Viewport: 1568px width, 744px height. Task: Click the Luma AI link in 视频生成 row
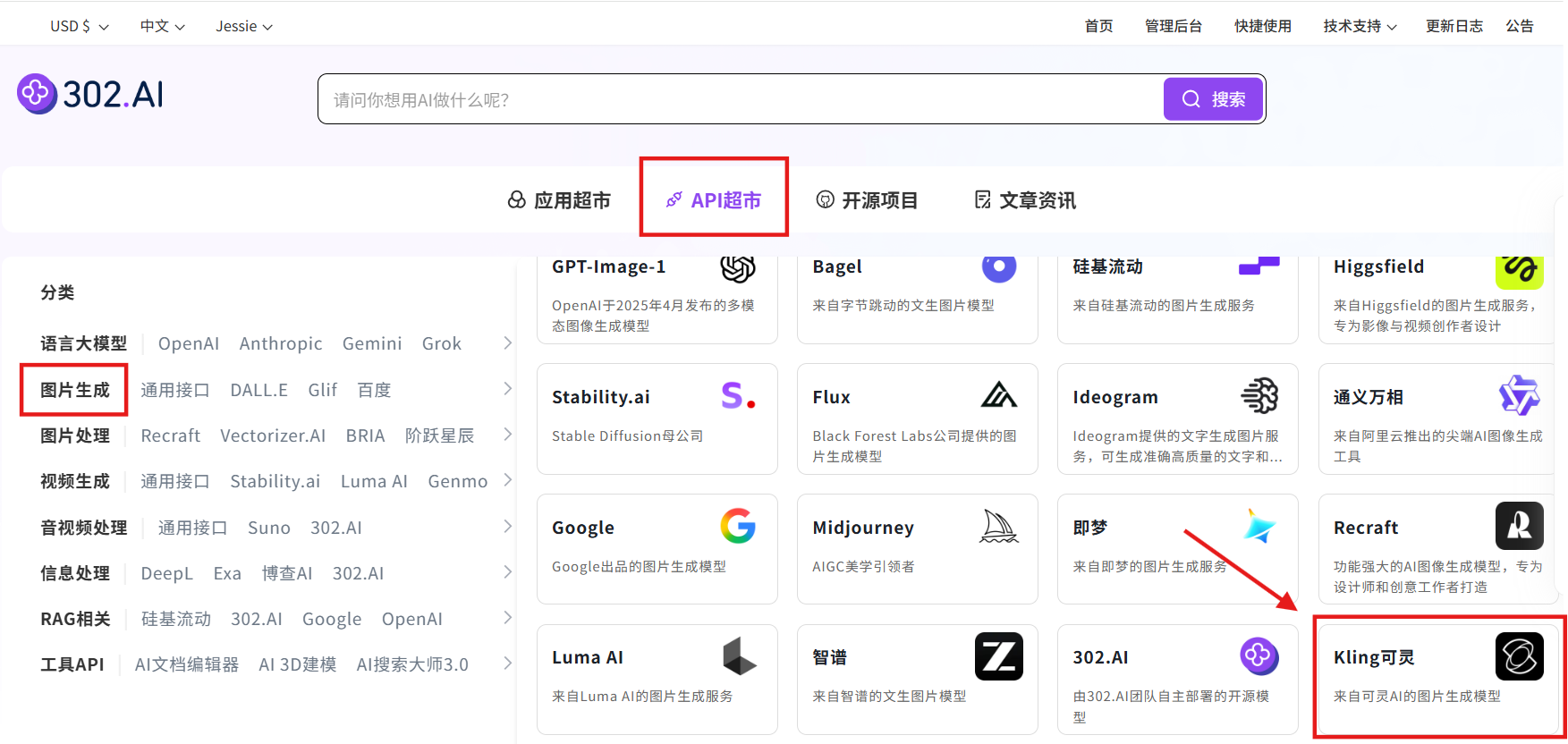(374, 481)
